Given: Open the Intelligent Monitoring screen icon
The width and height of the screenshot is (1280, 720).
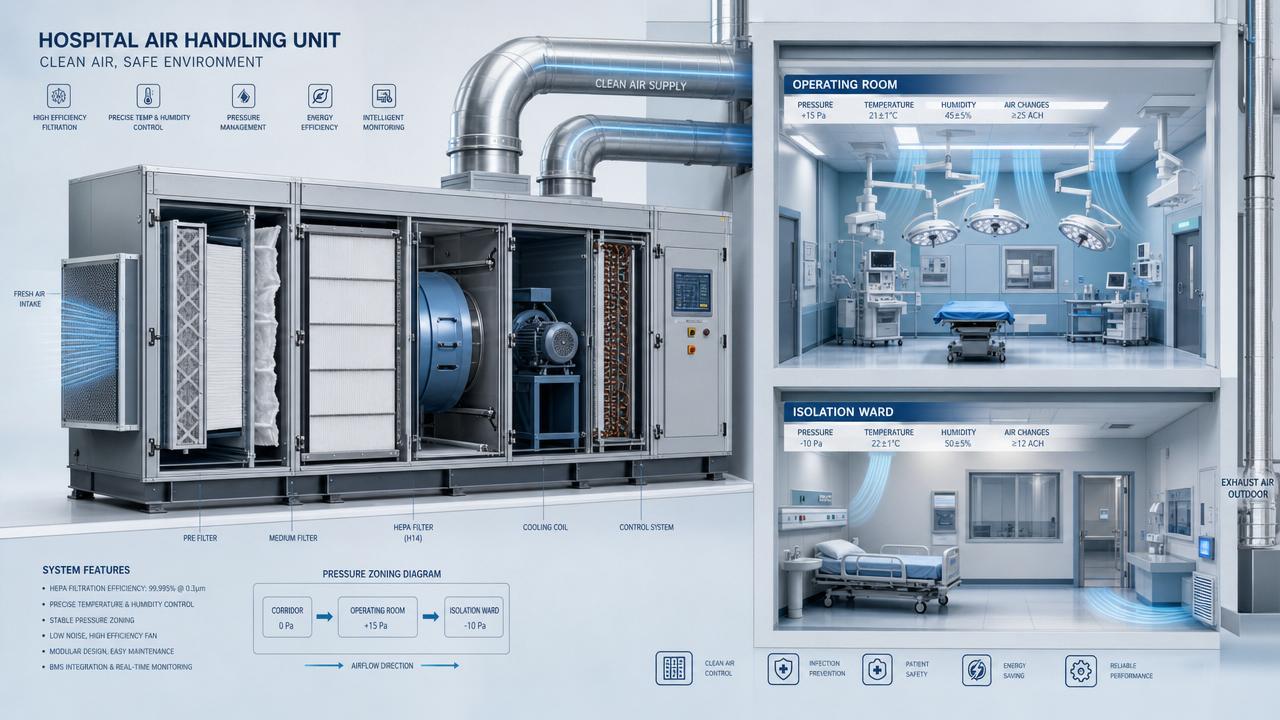Looking at the screenshot, I should tap(384, 96).
